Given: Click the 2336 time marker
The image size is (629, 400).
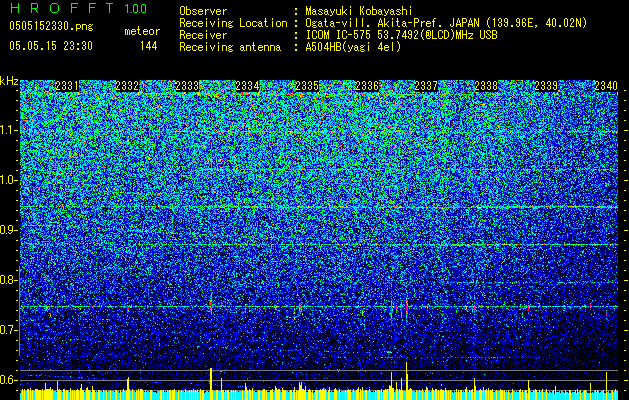Looking at the screenshot, I should pyautogui.click(x=367, y=86).
